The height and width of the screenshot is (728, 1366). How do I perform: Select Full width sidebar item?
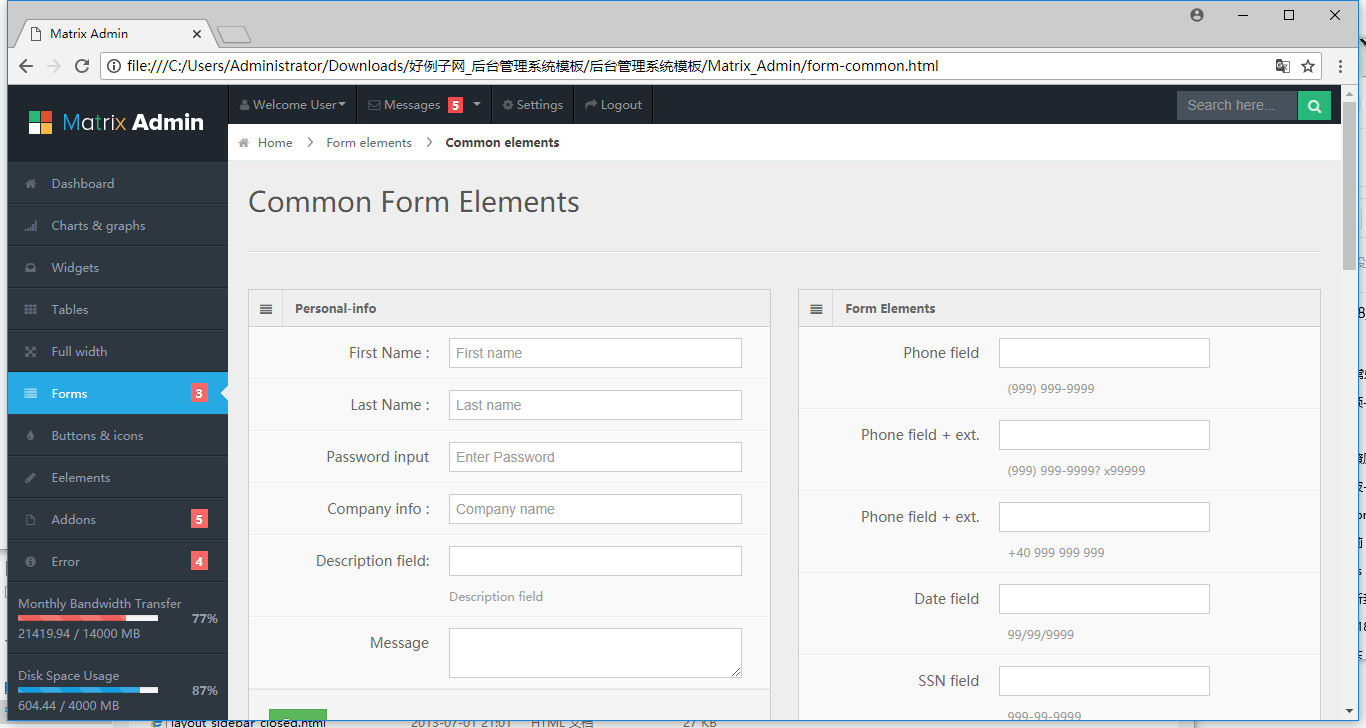coord(118,352)
